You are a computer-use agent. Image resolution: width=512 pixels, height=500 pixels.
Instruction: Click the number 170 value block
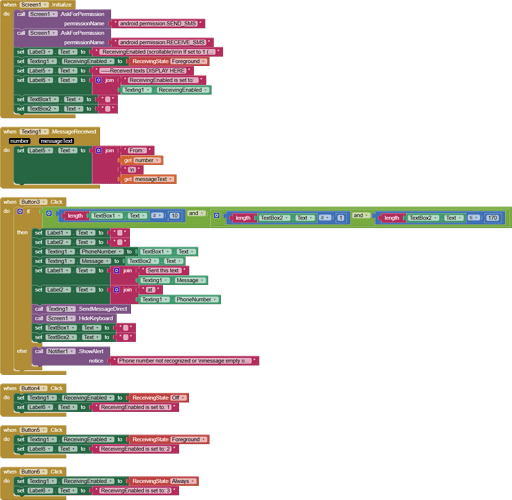click(493, 218)
